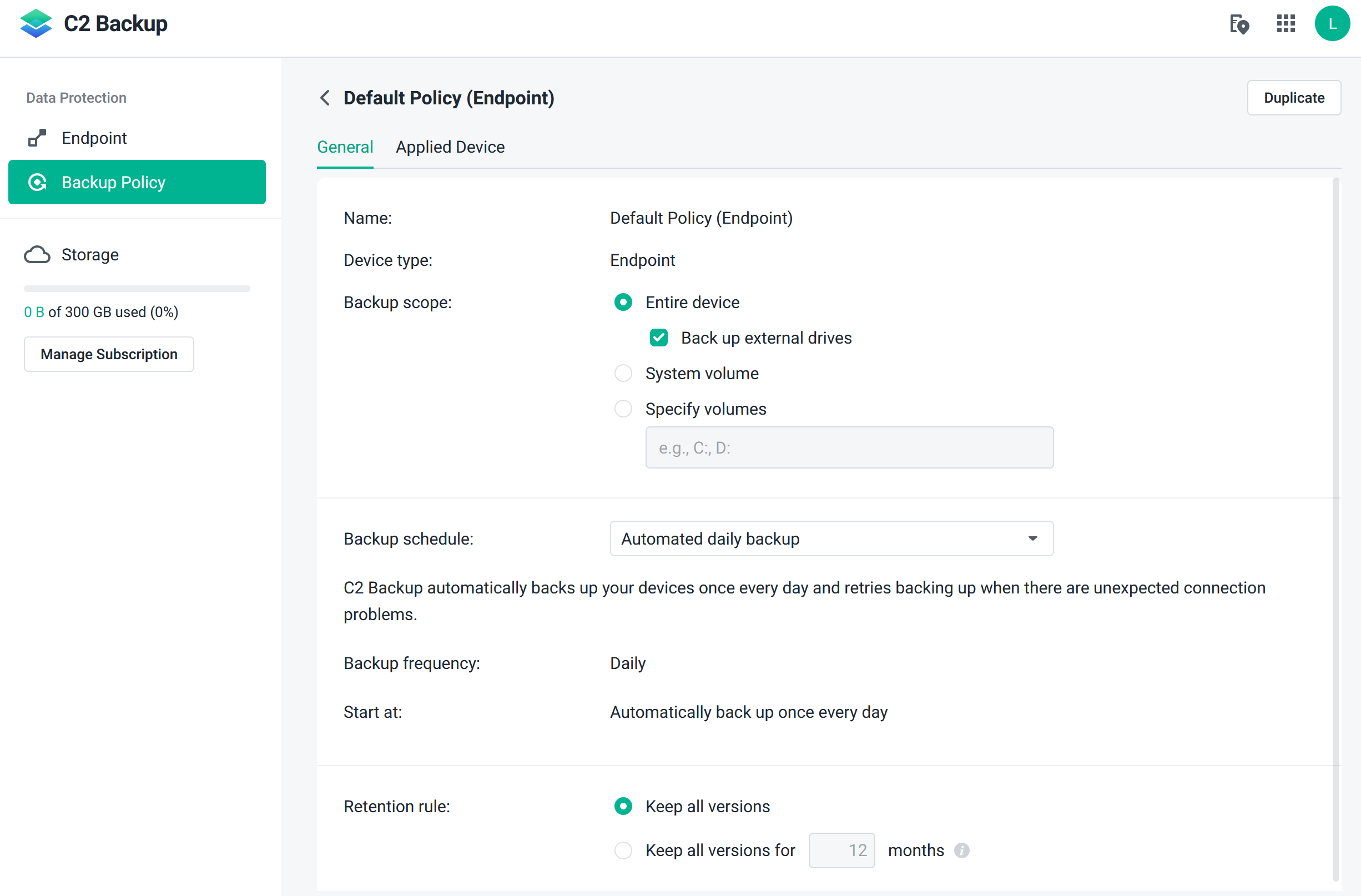1361x896 pixels.
Task: Toggle Back up external drives checkbox
Action: 658,338
